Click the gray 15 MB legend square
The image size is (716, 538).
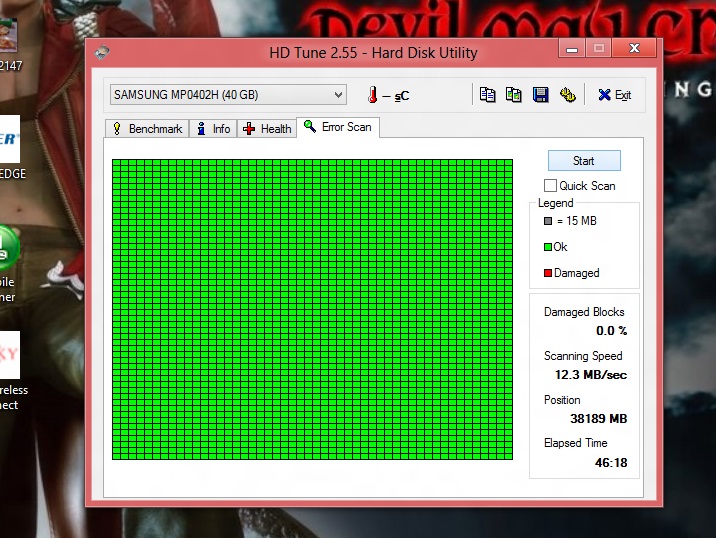(x=547, y=221)
